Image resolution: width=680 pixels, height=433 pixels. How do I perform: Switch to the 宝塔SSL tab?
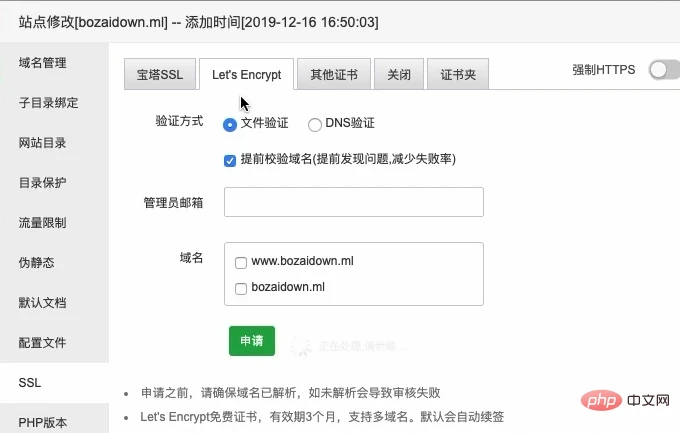[x=160, y=74]
